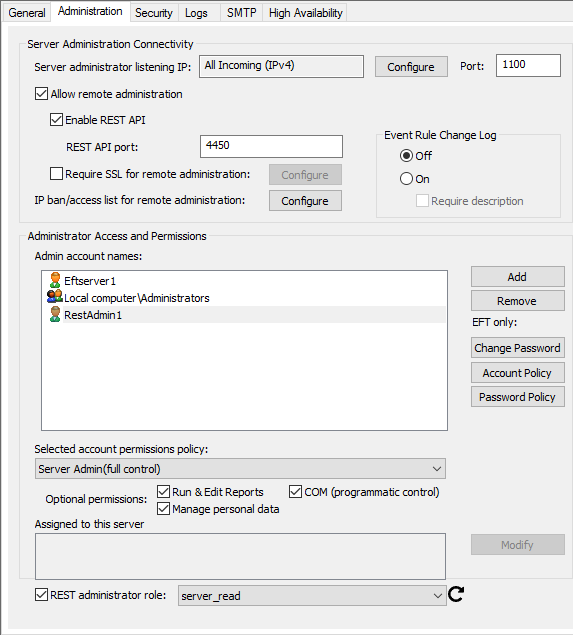Viewport: 573px width, 635px height.
Task: Open the Selected account permissions policy dropdown
Action: coord(240,469)
